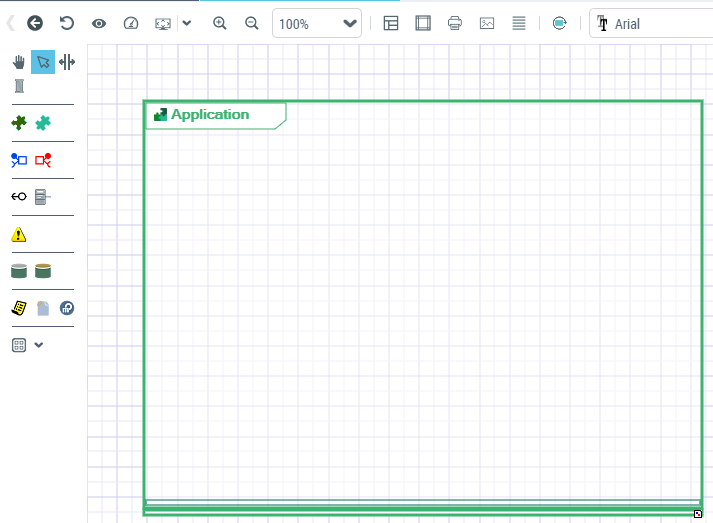Expand the screen display dropdown arrow

click(186, 23)
